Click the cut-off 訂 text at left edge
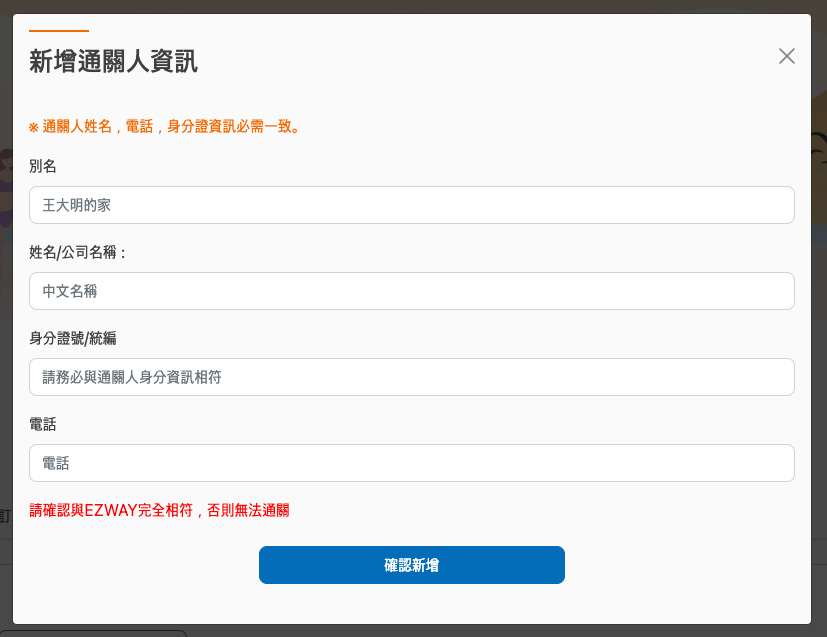Viewport: 827px width, 637px height. tap(5, 516)
